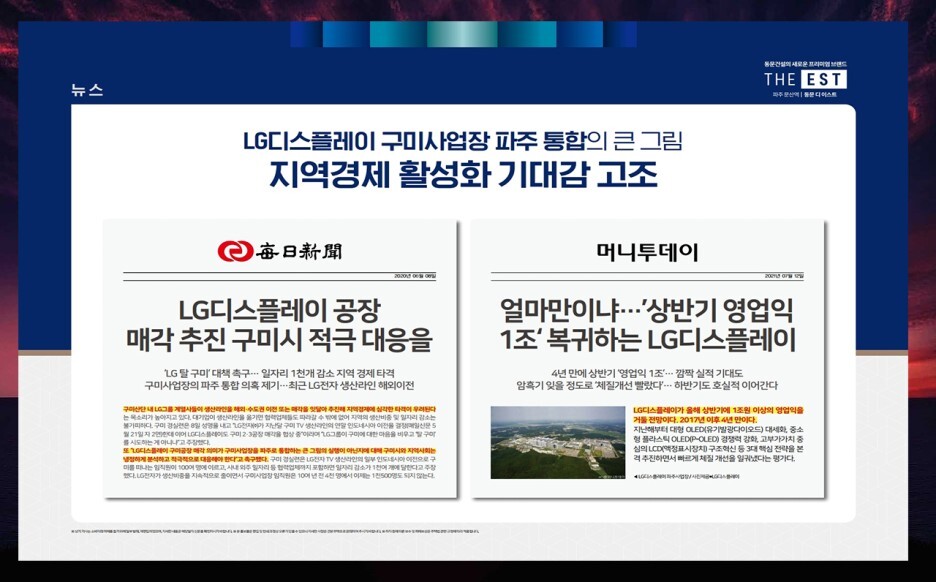The height and width of the screenshot is (582, 936).
Task: Click the THE EST brand logo
Action: [x=805, y=79]
